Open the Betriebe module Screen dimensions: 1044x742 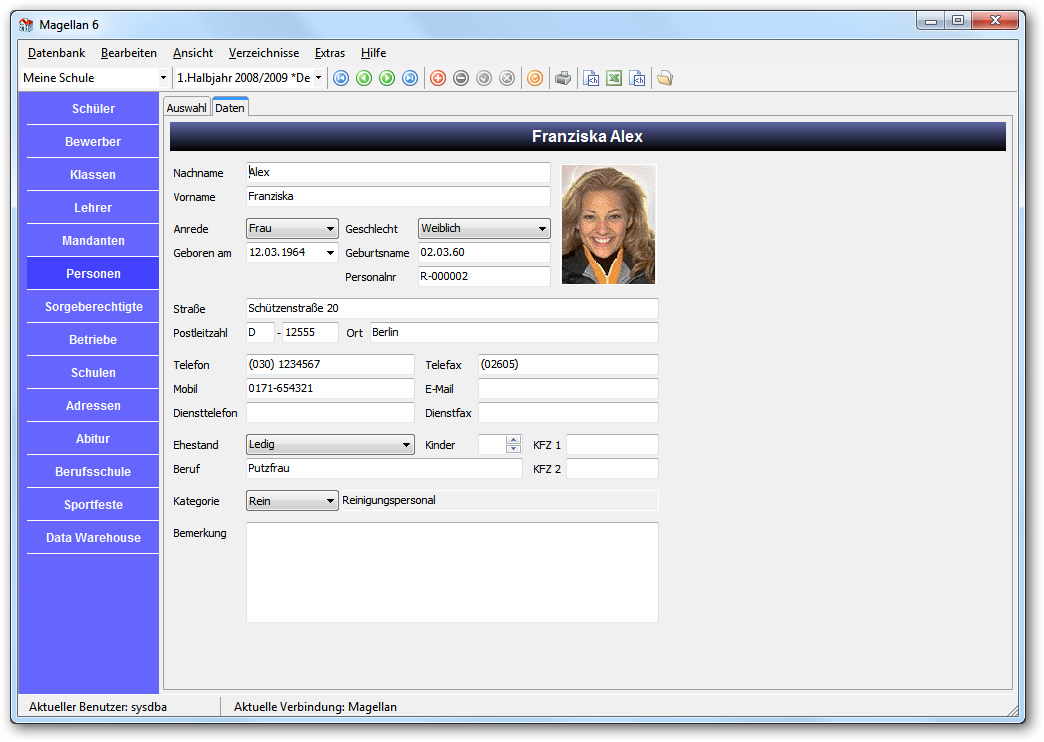[x=93, y=340]
